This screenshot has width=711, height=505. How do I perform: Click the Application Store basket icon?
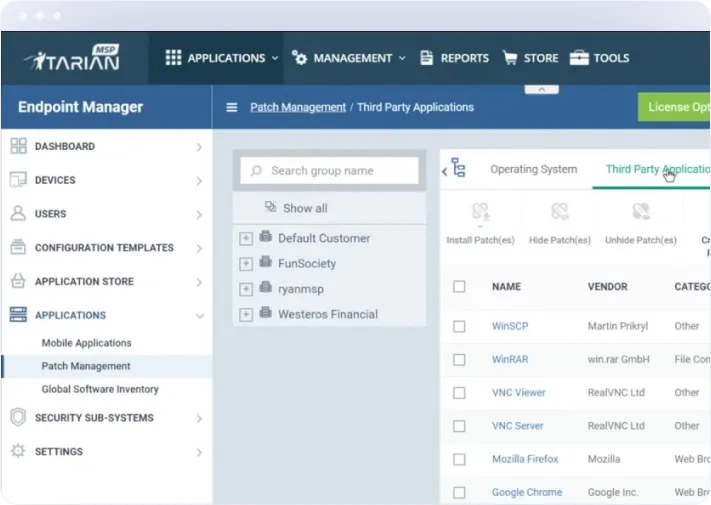point(18,281)
